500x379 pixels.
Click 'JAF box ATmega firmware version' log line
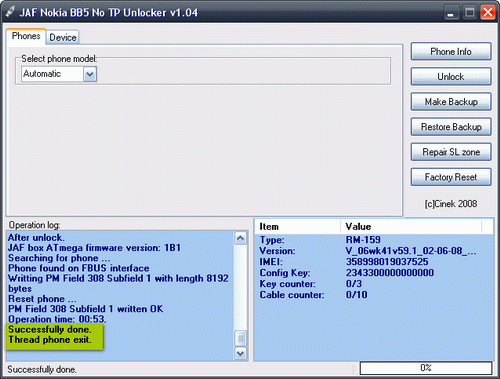[x=94, y=248]
